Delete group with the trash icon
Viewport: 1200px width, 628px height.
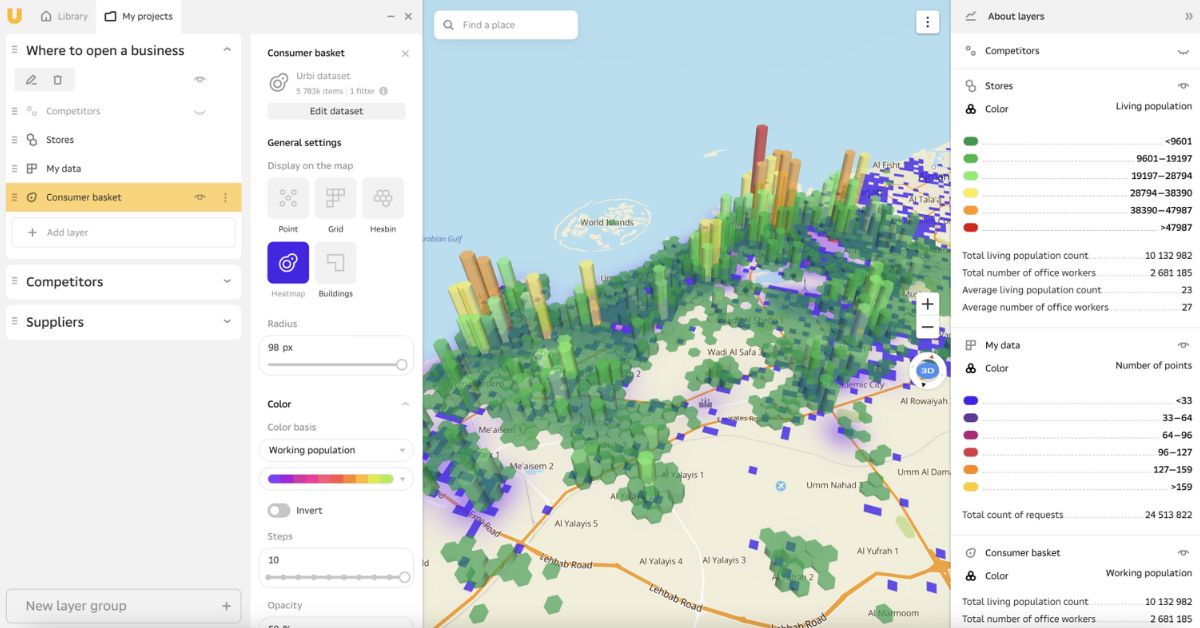point(58,80)
